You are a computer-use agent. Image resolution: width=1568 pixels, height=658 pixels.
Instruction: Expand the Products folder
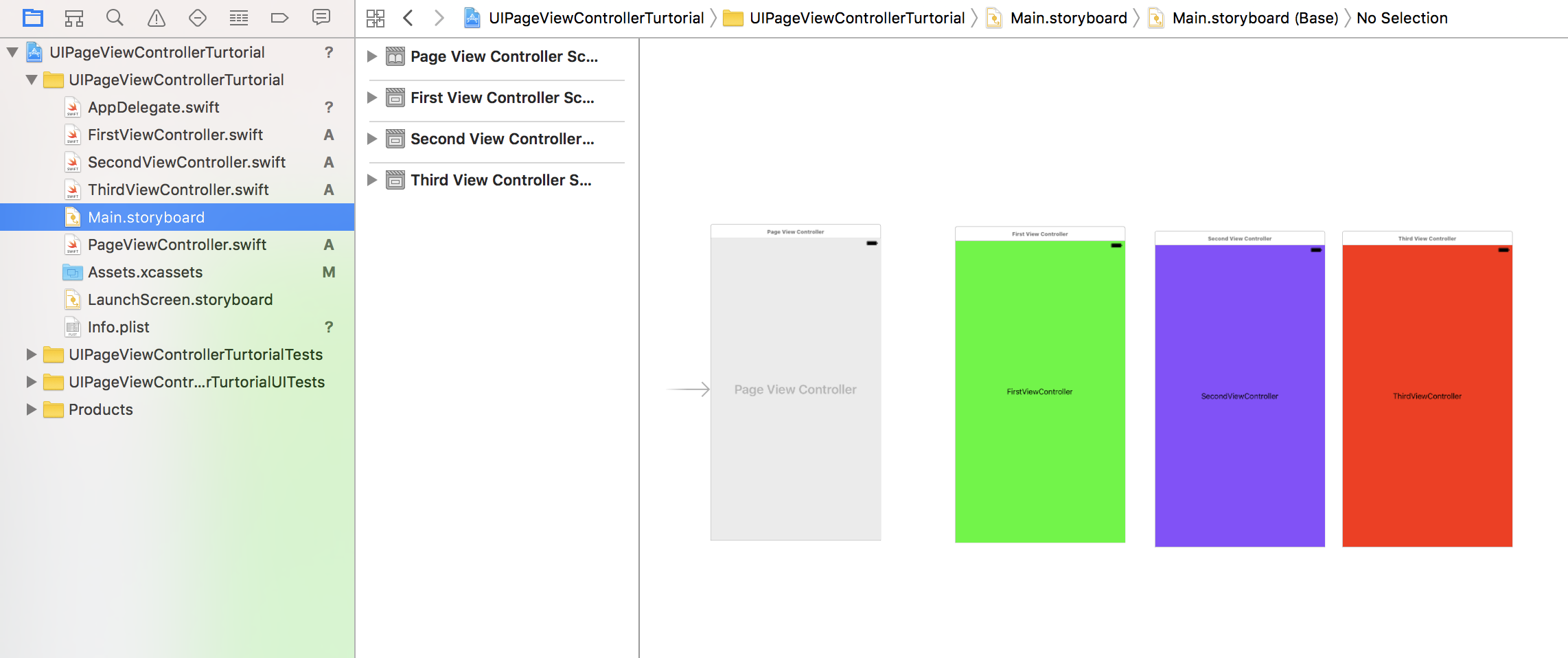pyautogui.click(x=31, y=409)
